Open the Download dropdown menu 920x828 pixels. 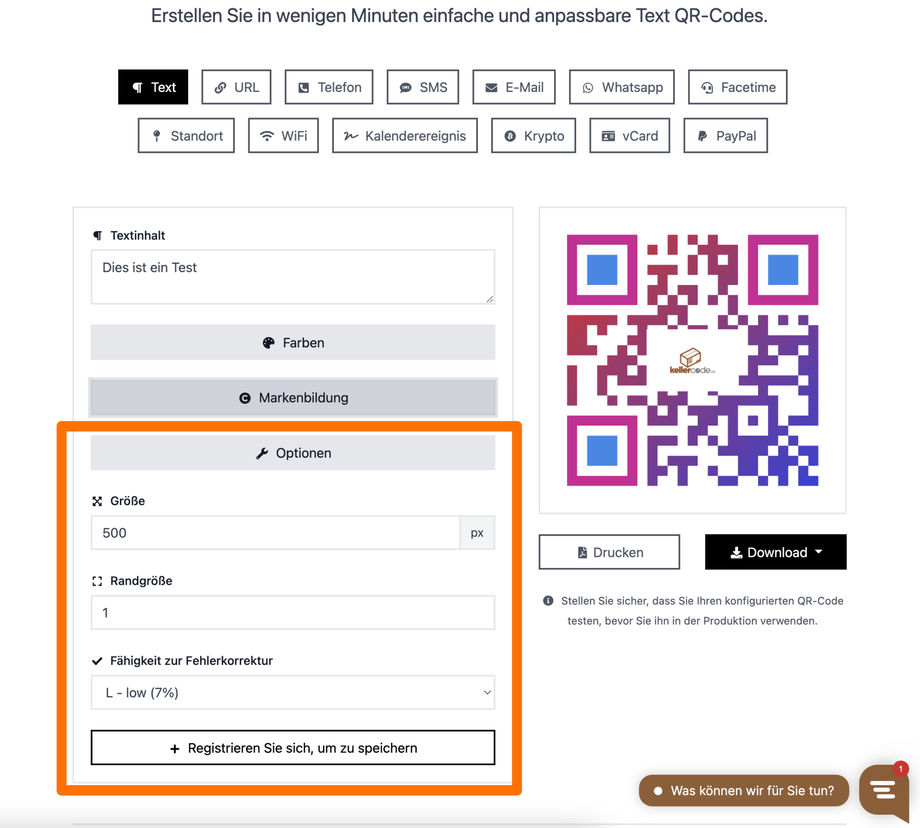[776, 552]
